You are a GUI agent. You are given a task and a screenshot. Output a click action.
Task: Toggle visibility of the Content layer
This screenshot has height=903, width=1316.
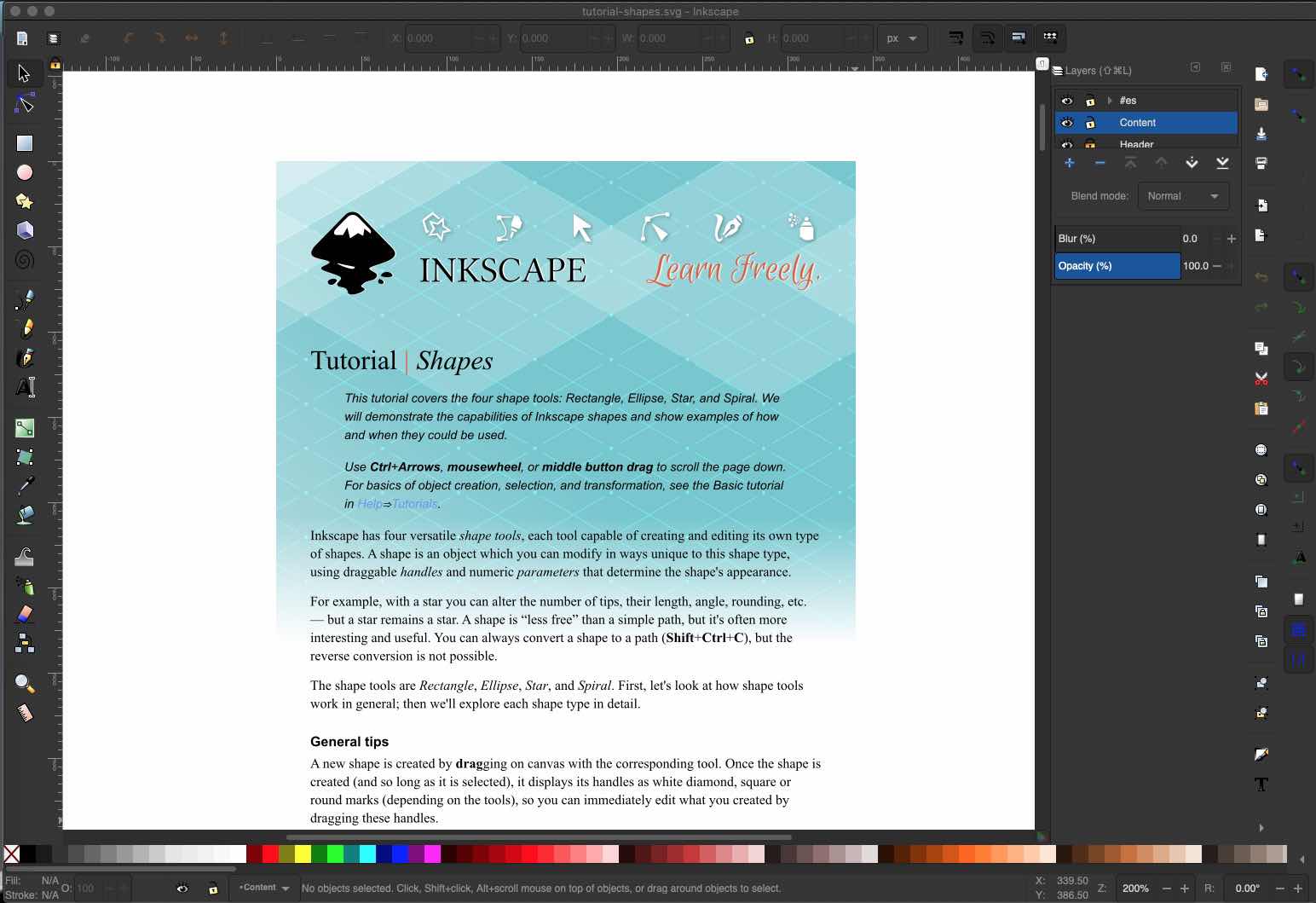[x=1066, y=123]
